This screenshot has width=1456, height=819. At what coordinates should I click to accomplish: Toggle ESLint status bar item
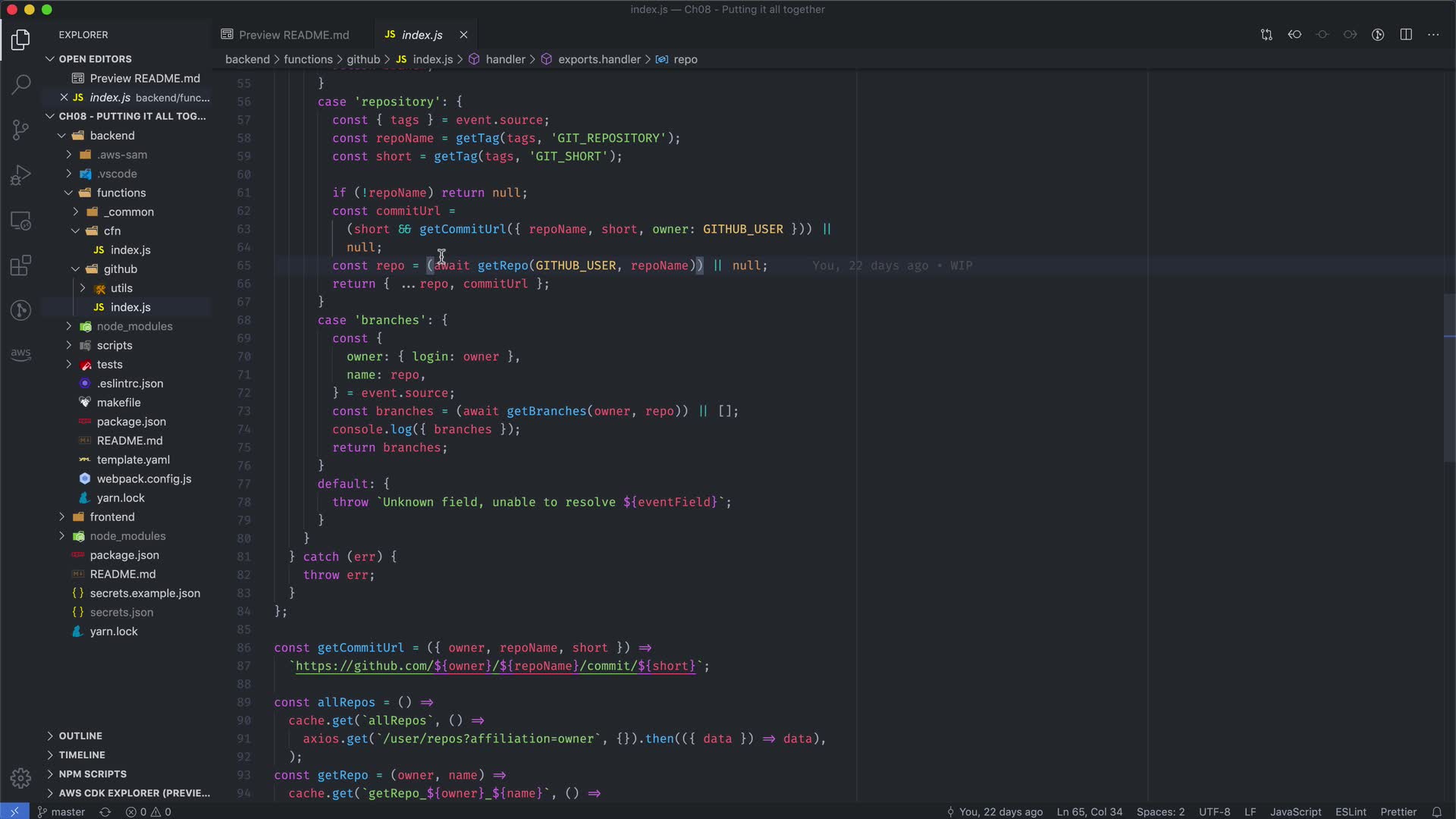click(1351, 811)
